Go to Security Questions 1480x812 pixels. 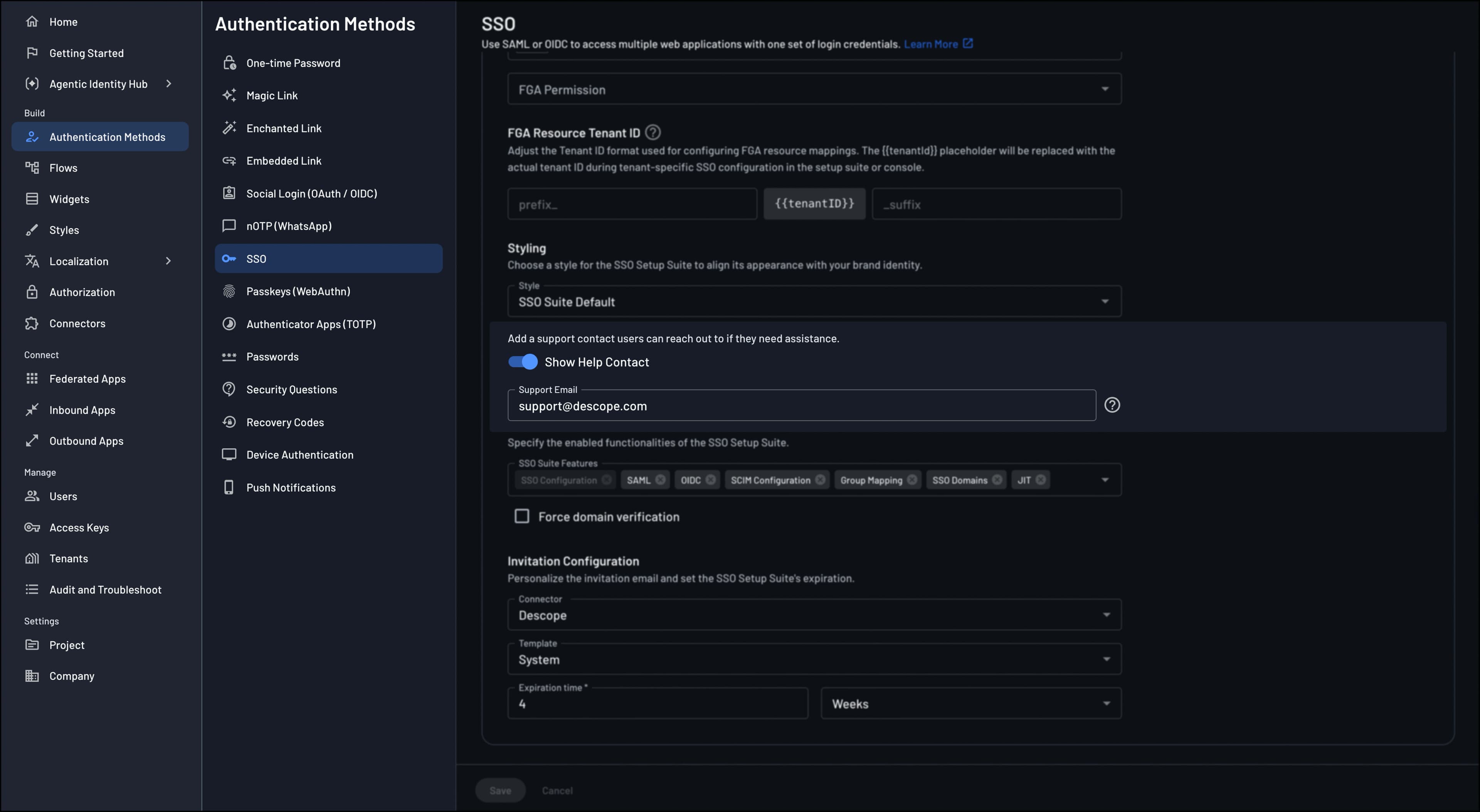point(329,390)
